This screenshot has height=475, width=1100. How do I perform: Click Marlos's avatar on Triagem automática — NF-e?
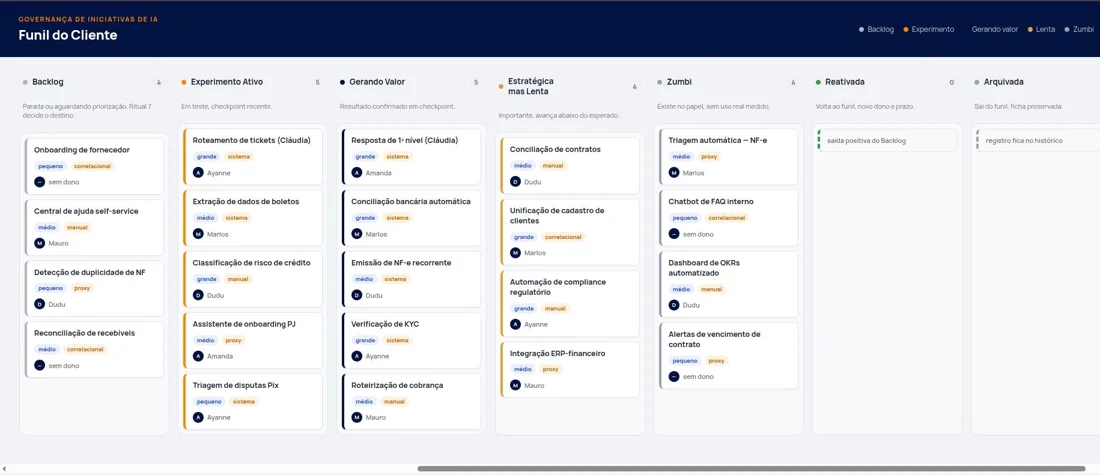673,173
